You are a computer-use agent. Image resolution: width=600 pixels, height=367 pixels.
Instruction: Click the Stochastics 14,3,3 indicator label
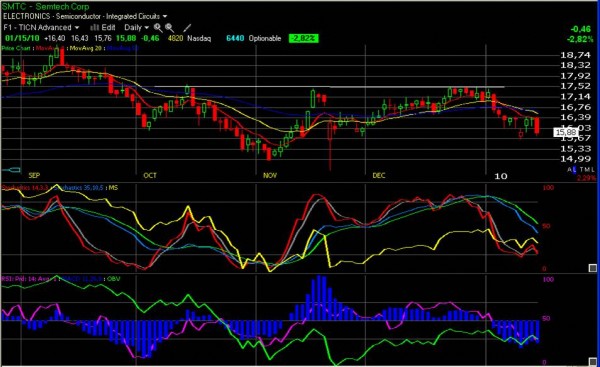(24, 188)
